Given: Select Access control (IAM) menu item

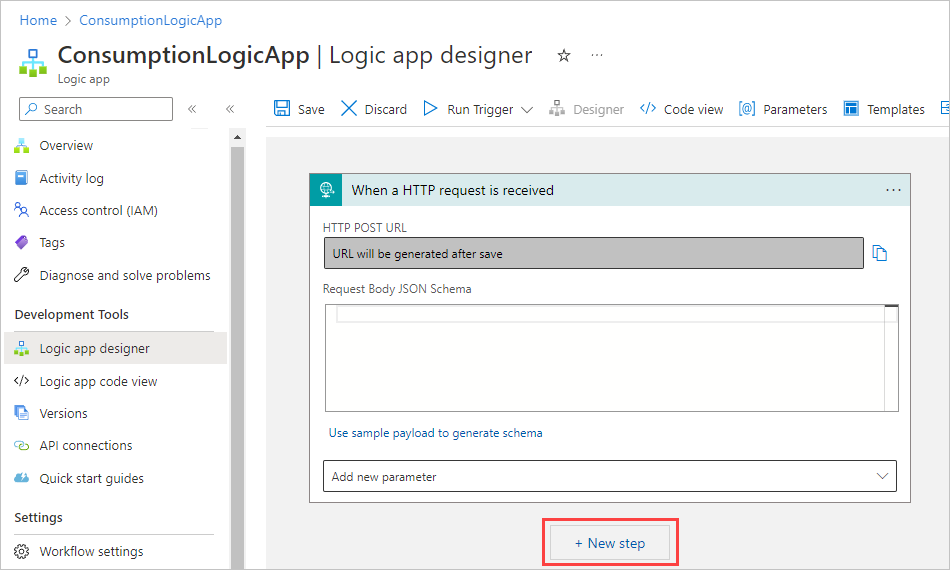Looking at the screenshot, I should pyautogui.click(x=98, y=210).
